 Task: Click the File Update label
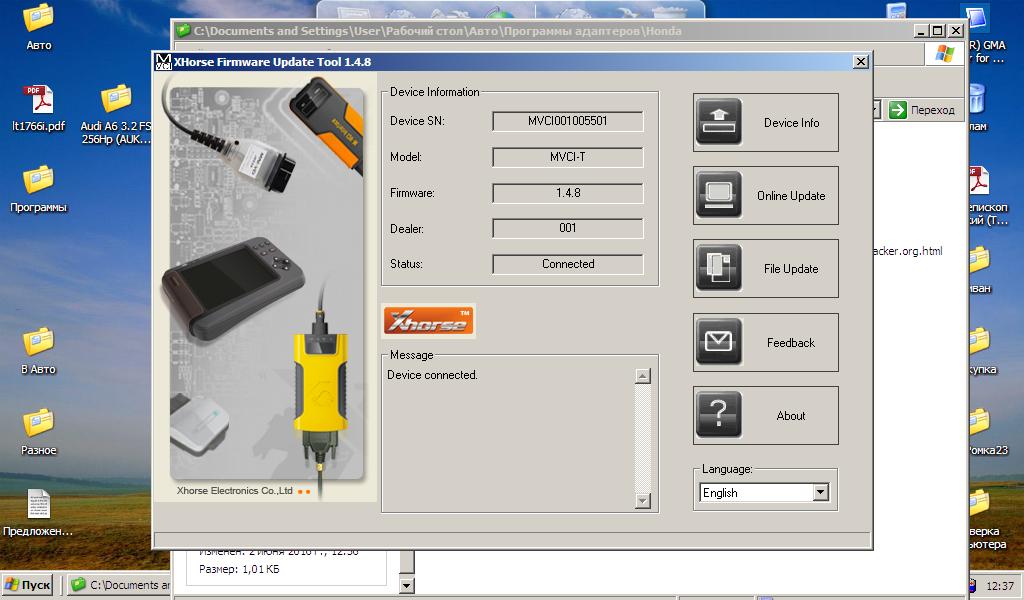tap(791, 269)
